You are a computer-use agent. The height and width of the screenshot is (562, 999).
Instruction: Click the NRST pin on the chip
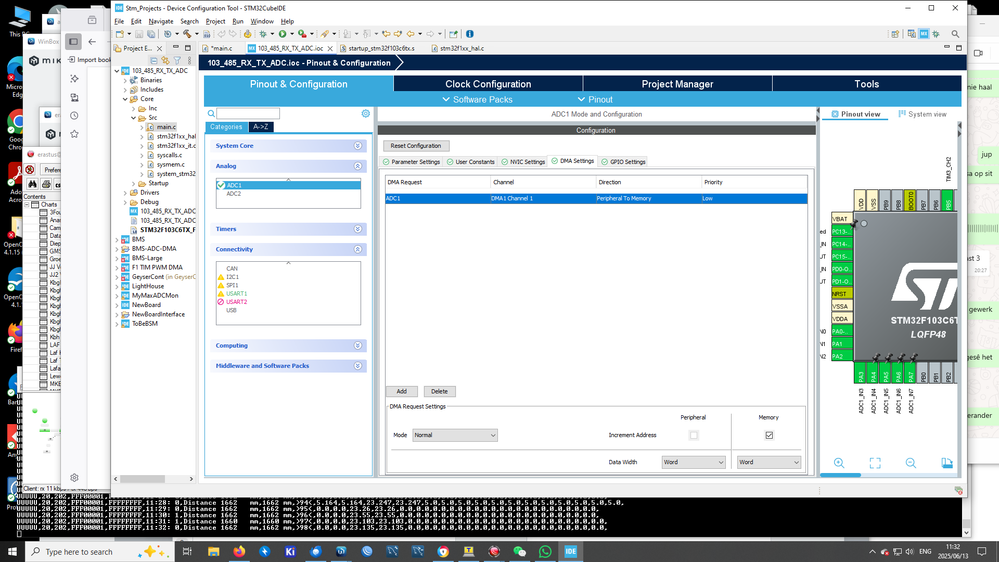(x=842, y=294)
